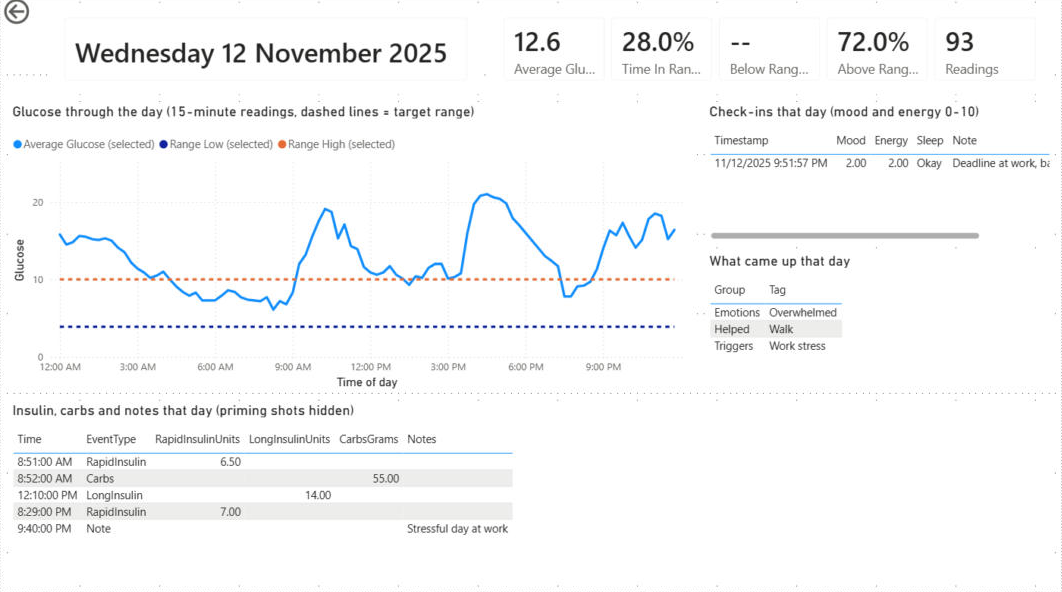Select the 8:29:00 PM event time

coord(44,512)
